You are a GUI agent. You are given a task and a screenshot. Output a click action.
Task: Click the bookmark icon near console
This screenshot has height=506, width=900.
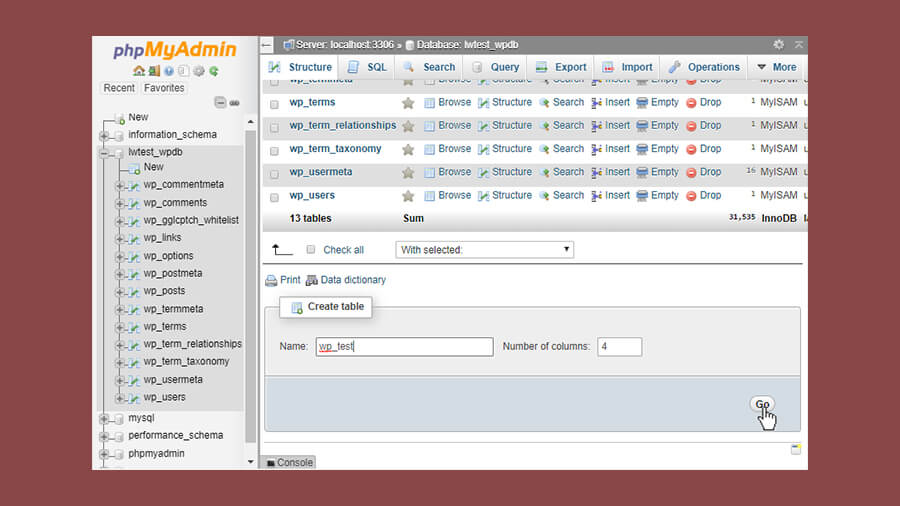796,449
